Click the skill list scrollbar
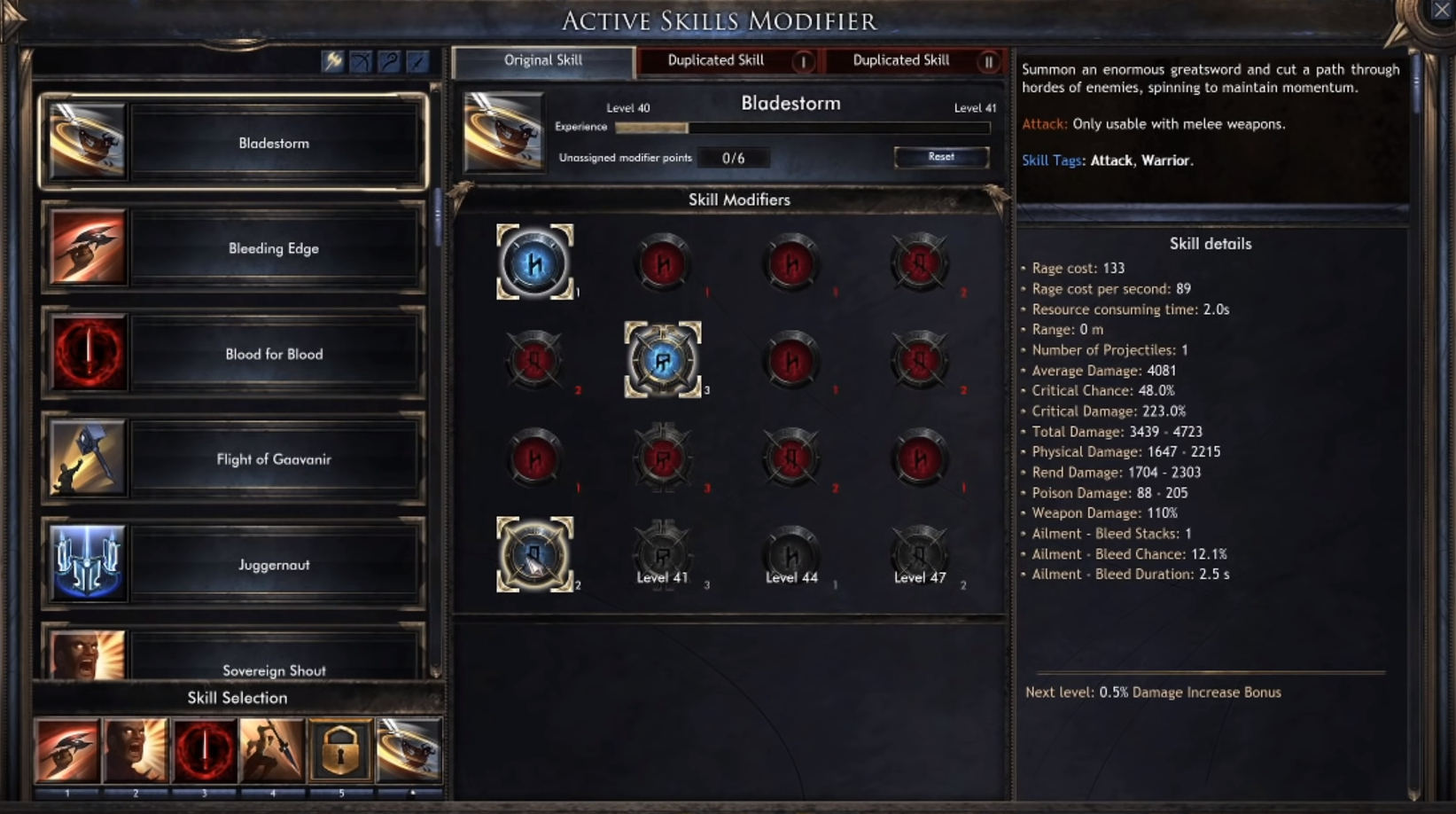Image resolution: width=1456 pixels, height=814 pixels. click(x=436, y=381)
